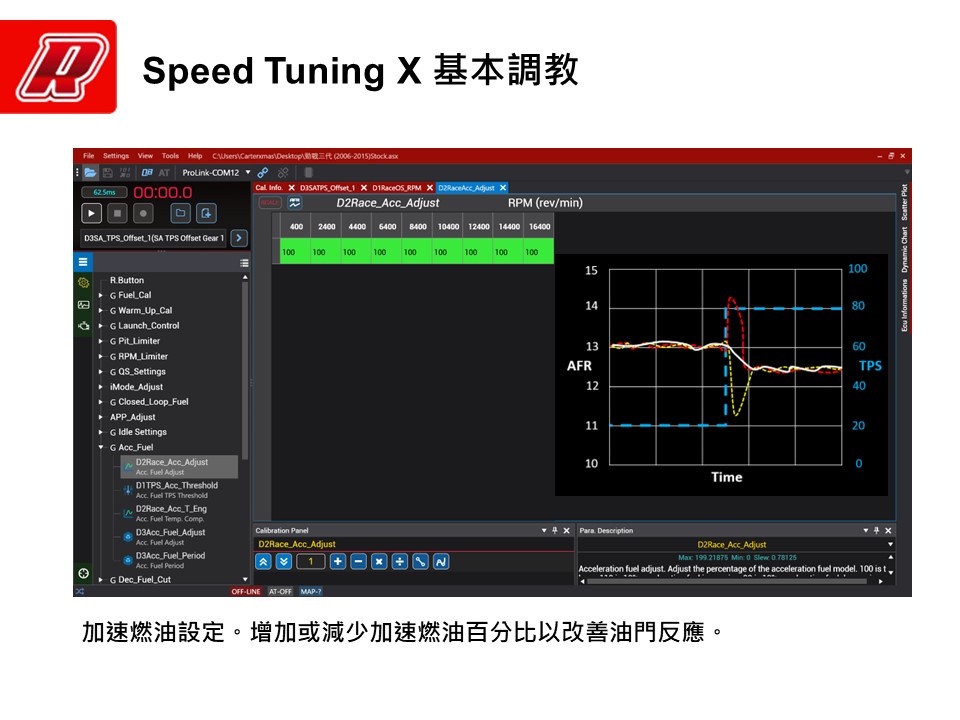Click the 62.5ms sample rate field

(x=104, y=192)
